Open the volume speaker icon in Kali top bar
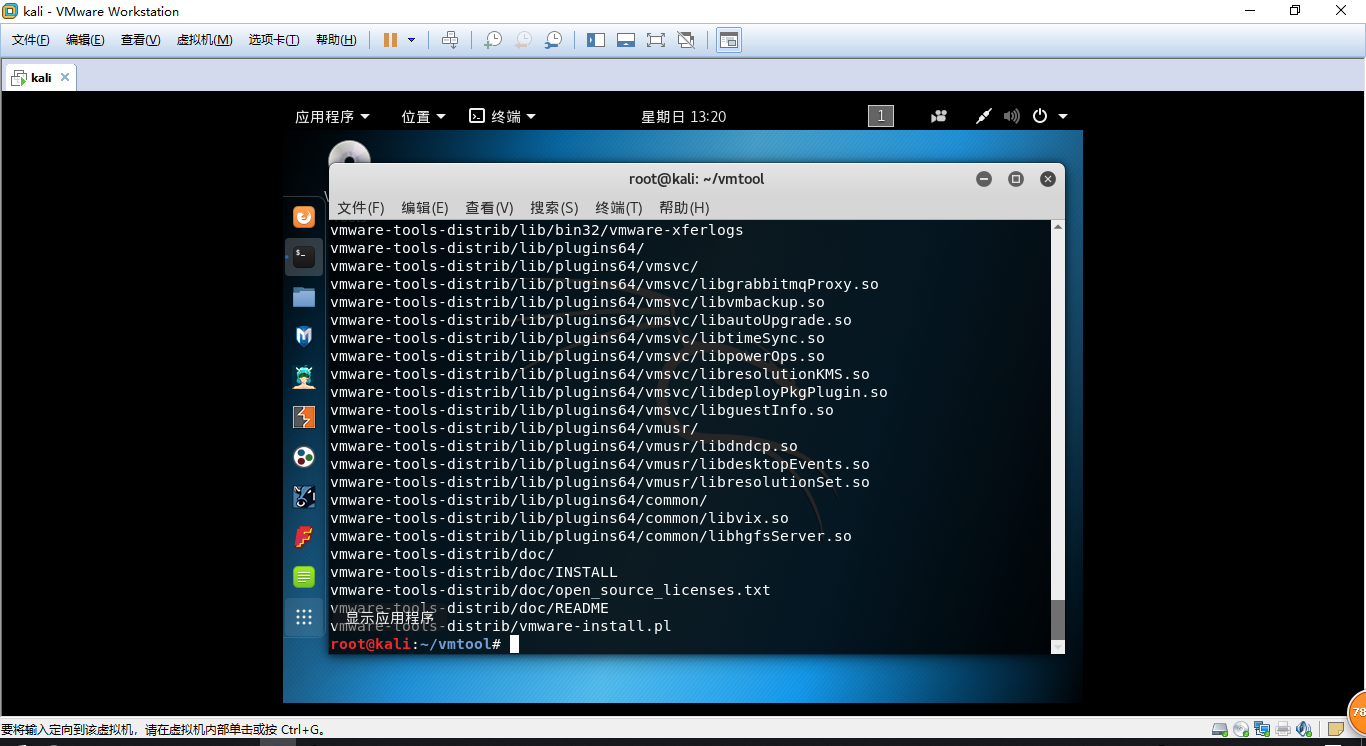Viewport: 1366px width, 746px height. pyautogui.click(x=1012, y=116)
